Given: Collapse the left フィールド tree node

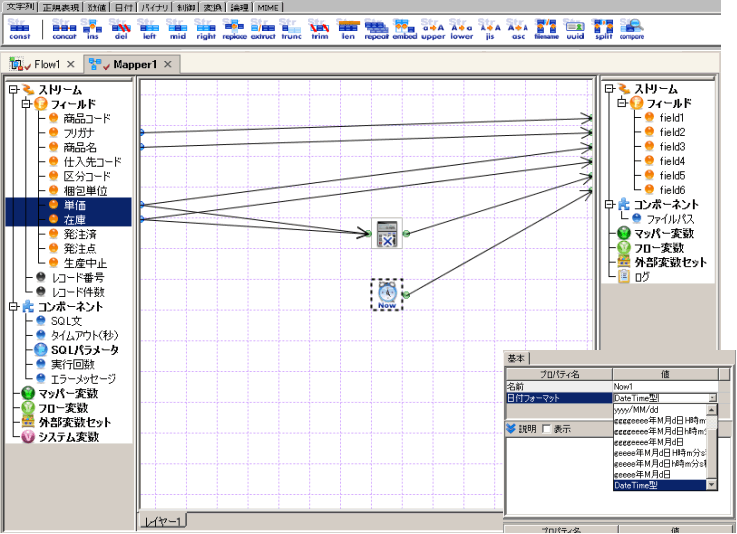Looking at the screenshot, I should 26,104.
